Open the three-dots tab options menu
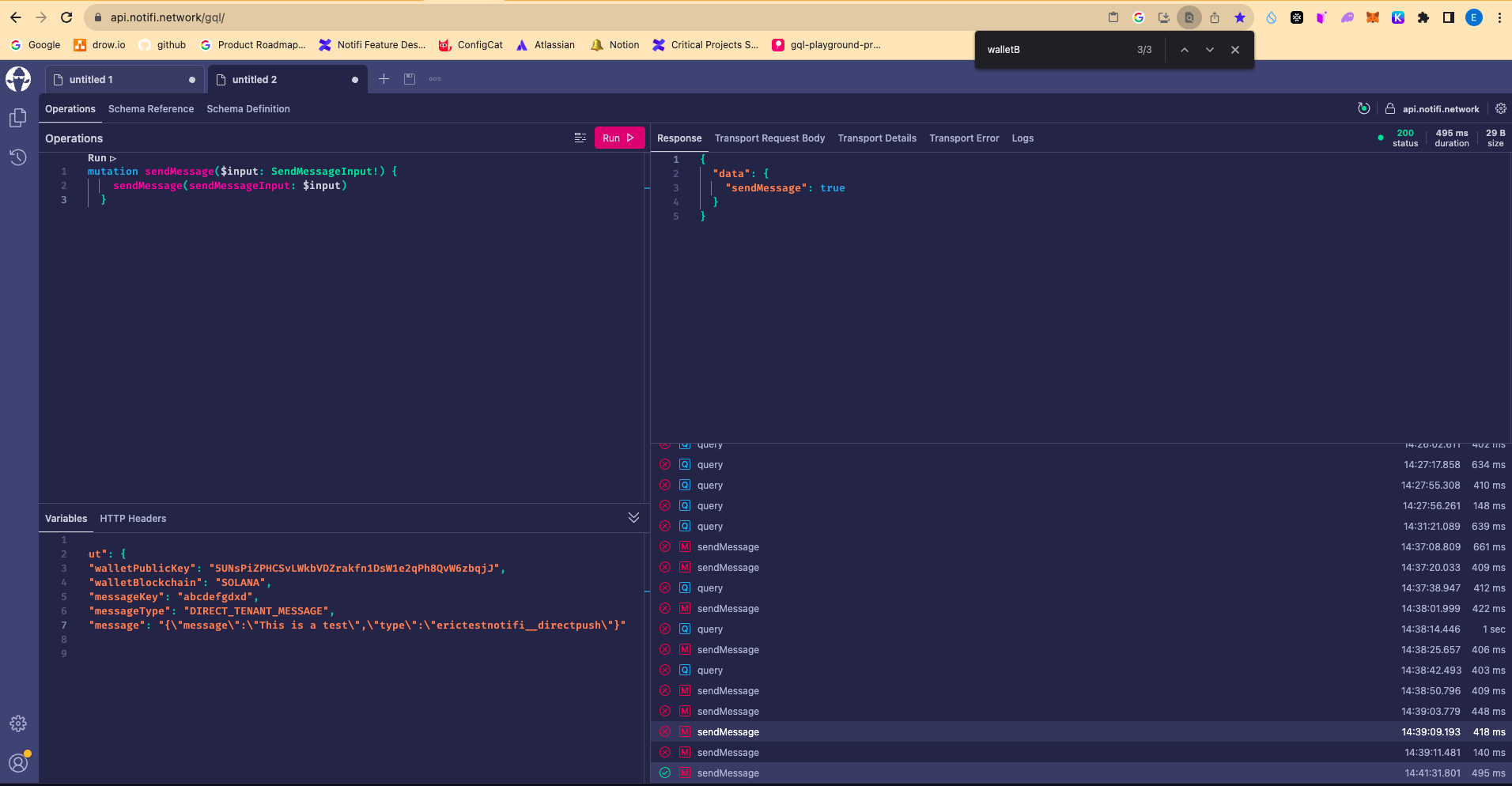This screenshot has height=786, width=1512. tap(435, 79)
